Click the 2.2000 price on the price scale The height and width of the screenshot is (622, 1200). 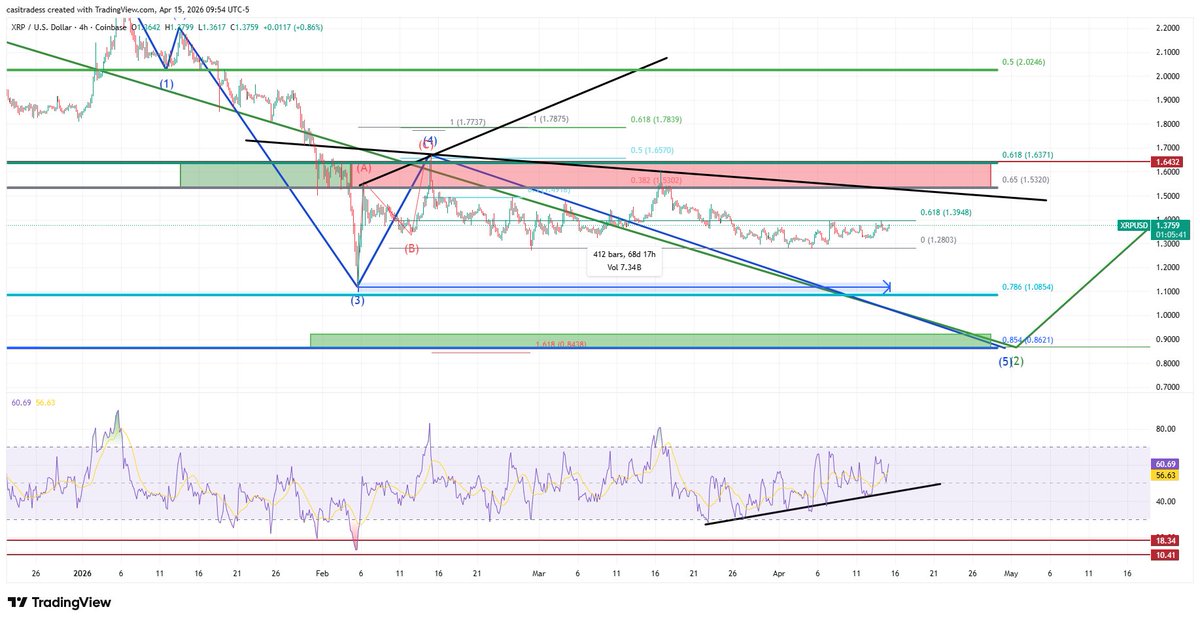(1166, 28)
